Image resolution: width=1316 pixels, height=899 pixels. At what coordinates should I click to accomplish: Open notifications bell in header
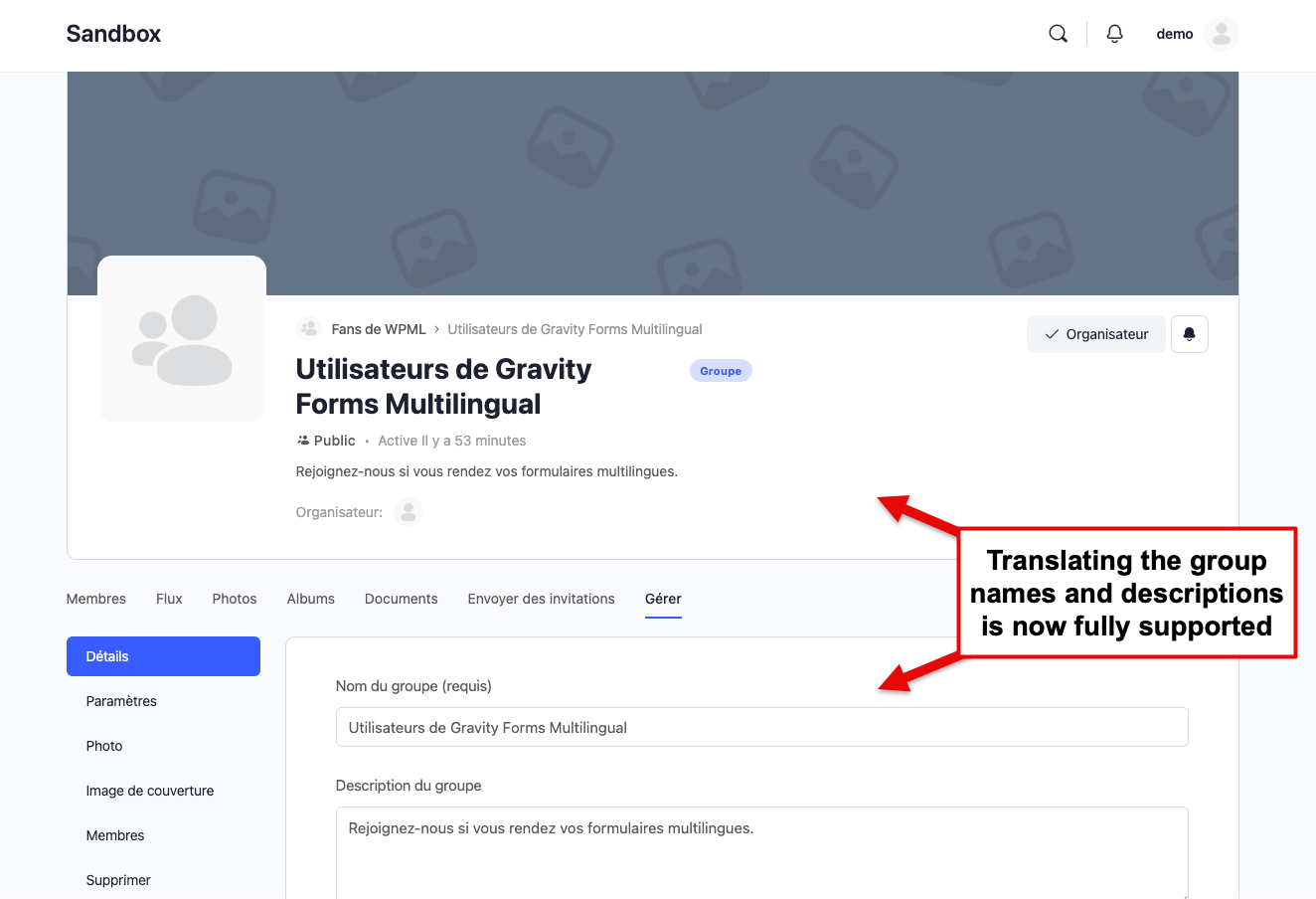[1114, 34]
